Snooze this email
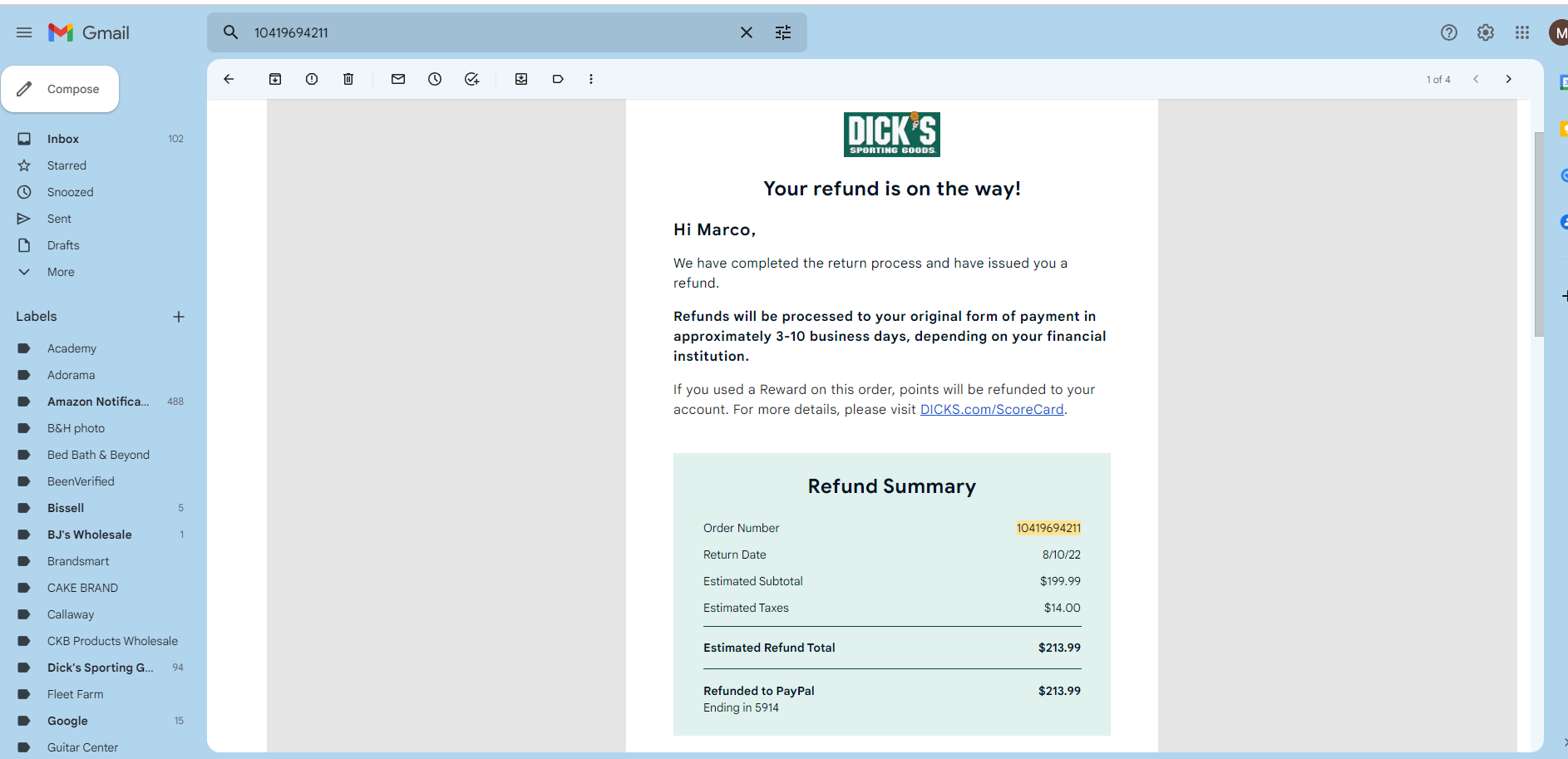Viewport: 1568px width, 759px height. [x=435, y=79]
